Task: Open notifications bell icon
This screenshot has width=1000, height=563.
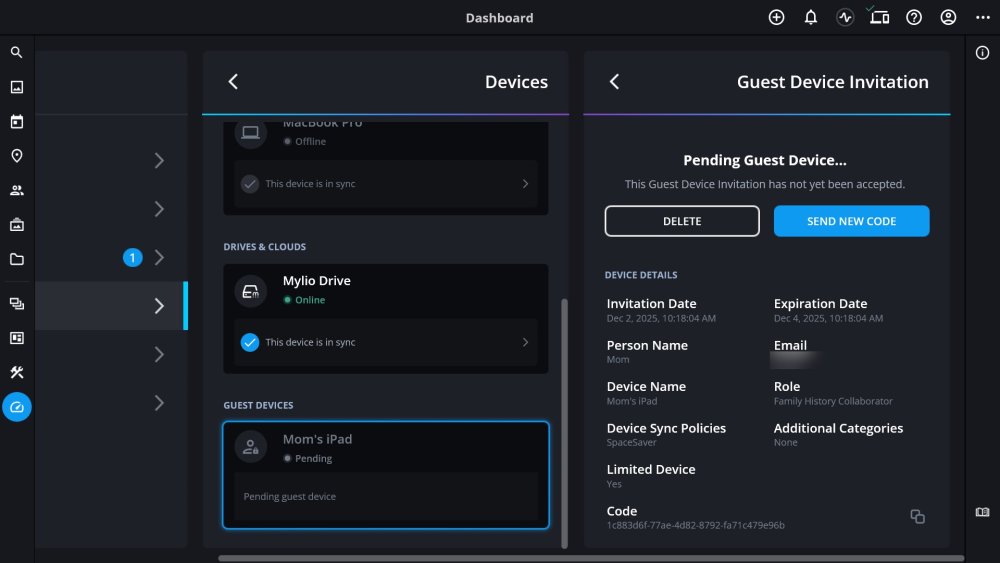Action: point(811,17)
